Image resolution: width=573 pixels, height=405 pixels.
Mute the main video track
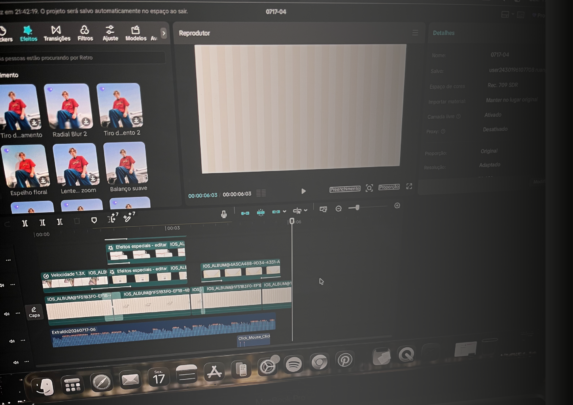(7, 314)
